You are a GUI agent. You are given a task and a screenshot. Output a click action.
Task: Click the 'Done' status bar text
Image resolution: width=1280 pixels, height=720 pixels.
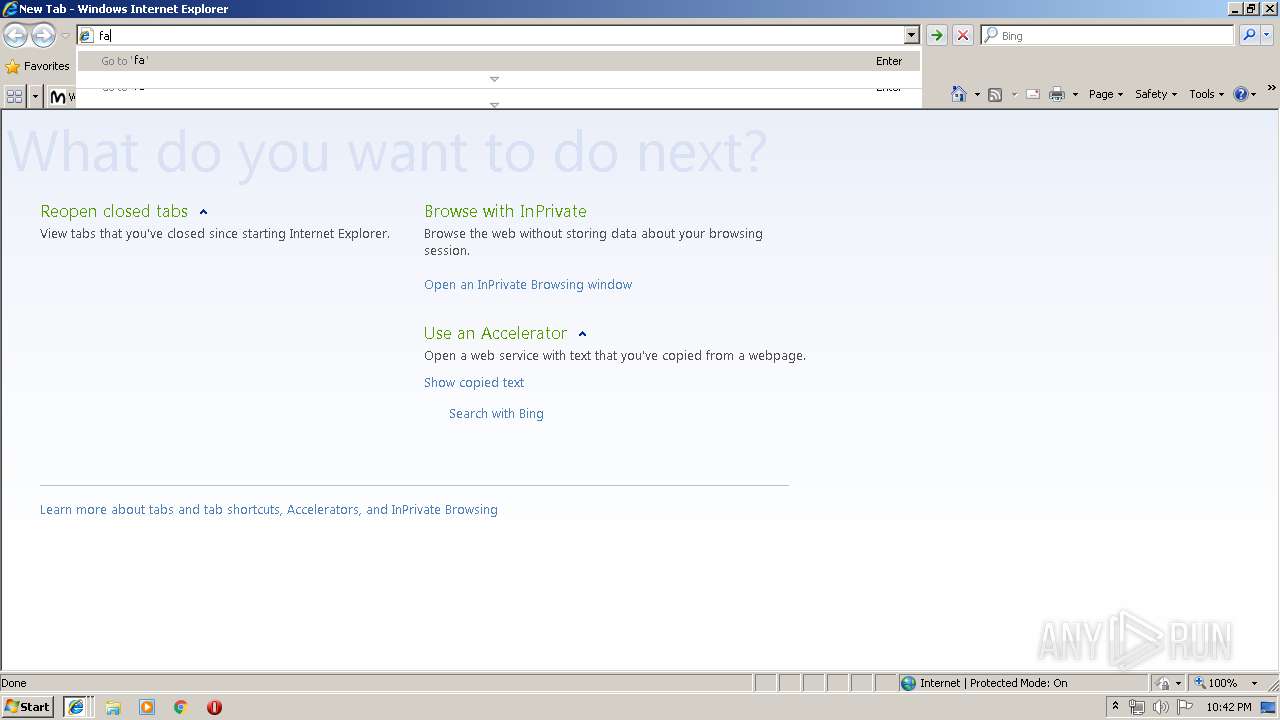[14, 683]
